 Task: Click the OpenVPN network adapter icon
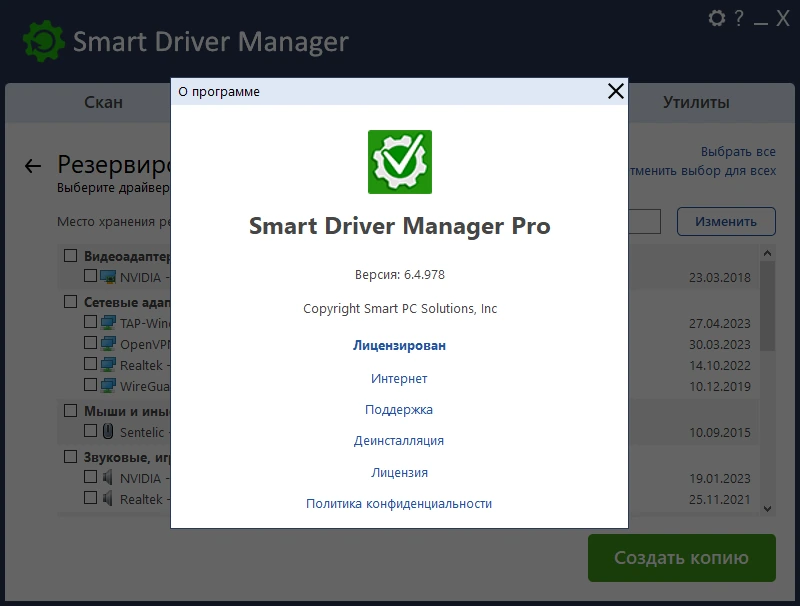point(108,344)
